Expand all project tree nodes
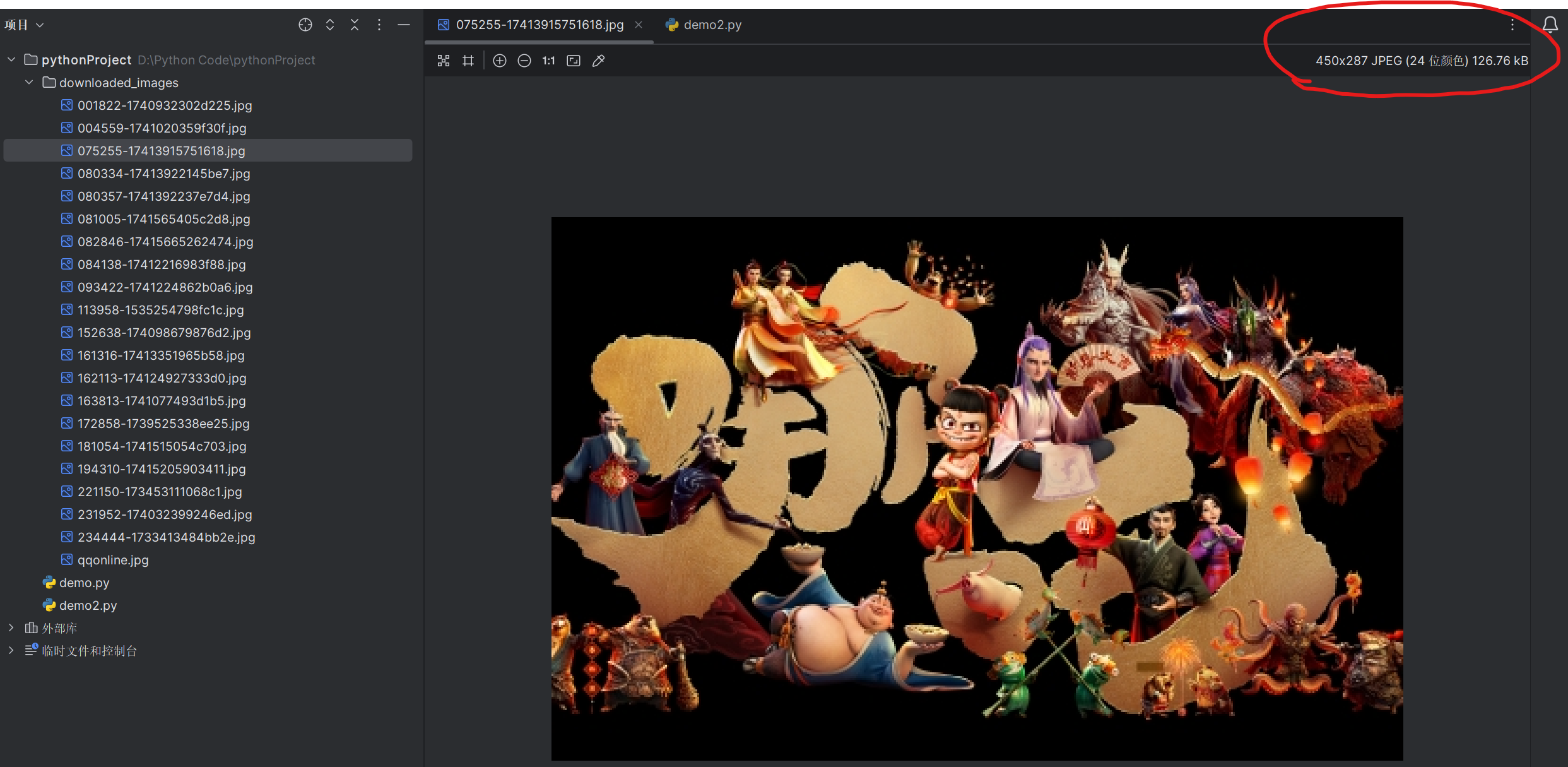 click(330, 25)
